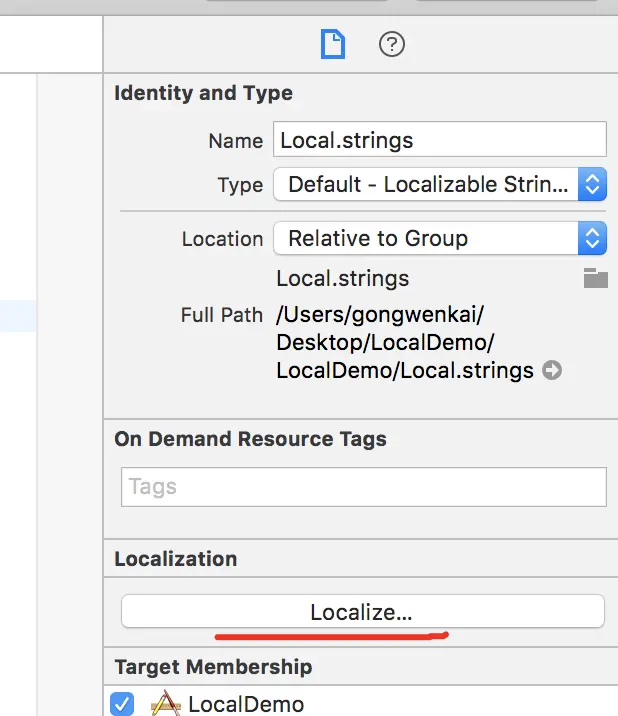Show the File inspector tab
Screen dimensions: 618x716
[x=332, y=44]
